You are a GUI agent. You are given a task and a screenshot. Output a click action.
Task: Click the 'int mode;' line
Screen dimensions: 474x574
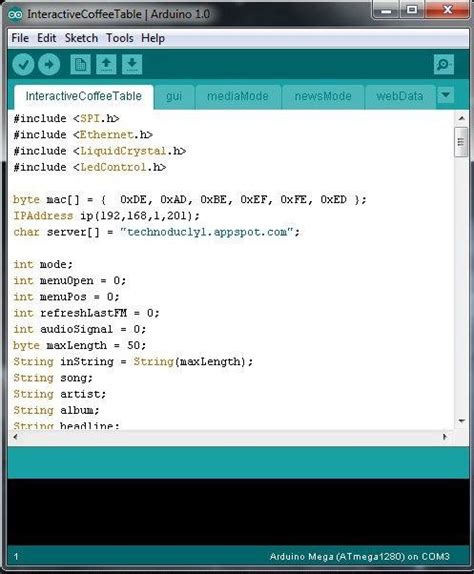click(x=43, y=264)
